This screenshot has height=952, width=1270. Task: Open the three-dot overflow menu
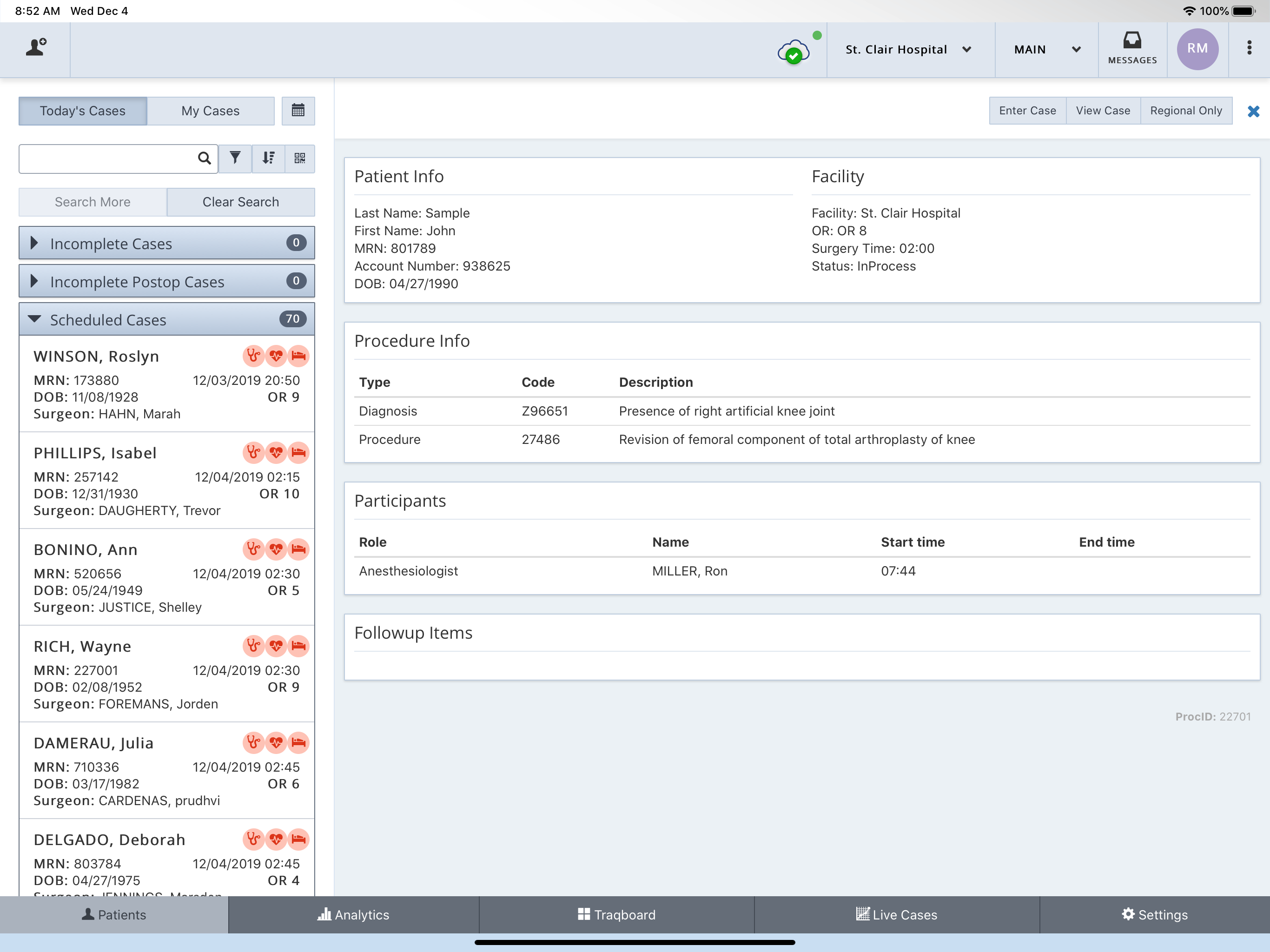point(1249,48)
